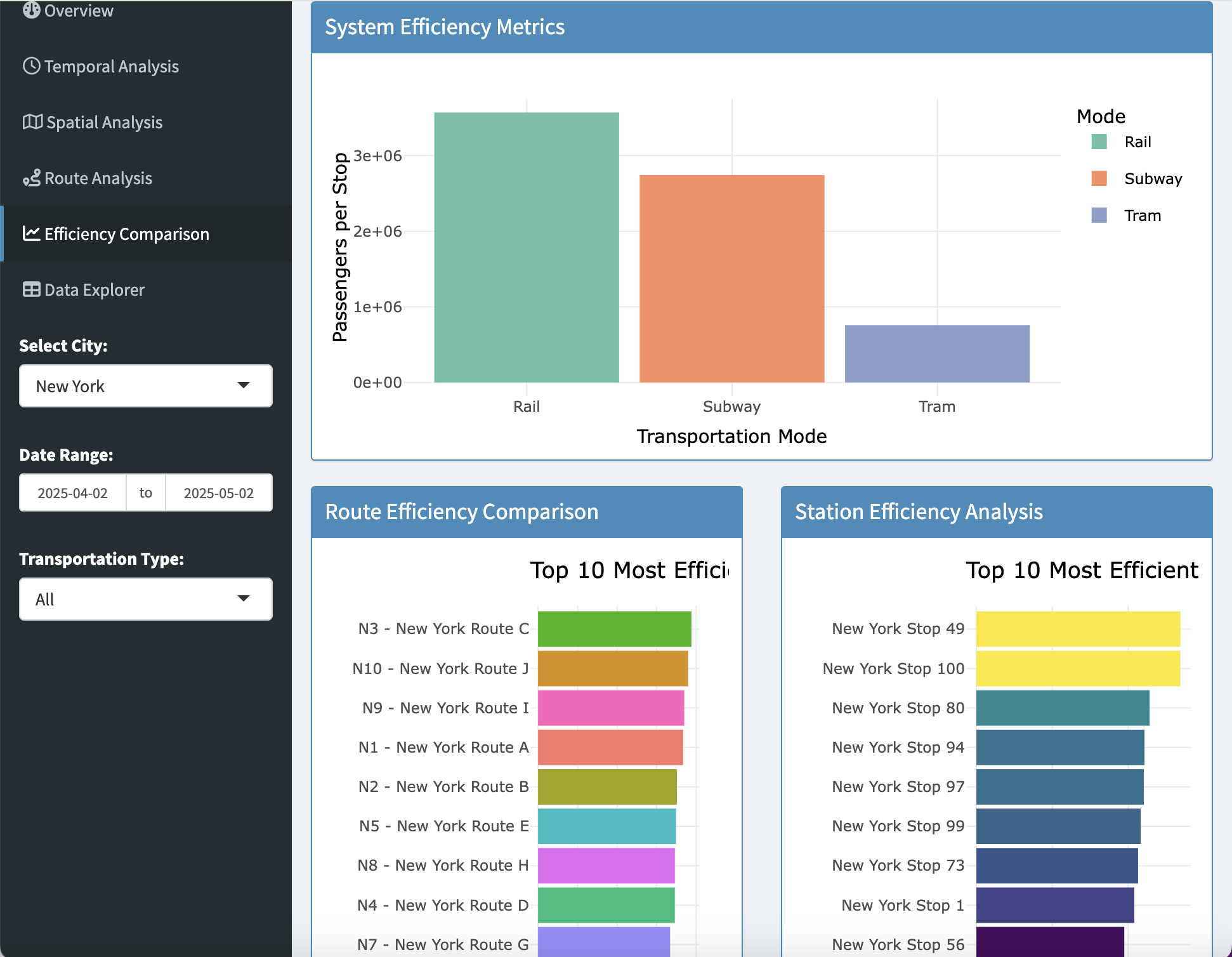Click the Overview dashboard icon
Image resolution: width=1232 pixels, height=957 pixels.
click(31, 10)
